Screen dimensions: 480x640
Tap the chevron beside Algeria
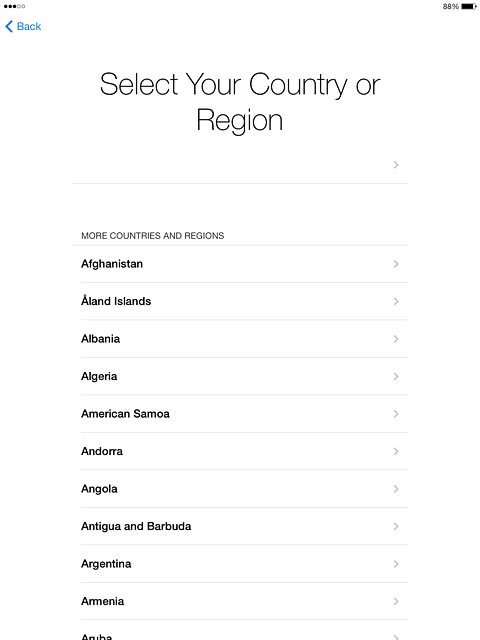(396, 376)
